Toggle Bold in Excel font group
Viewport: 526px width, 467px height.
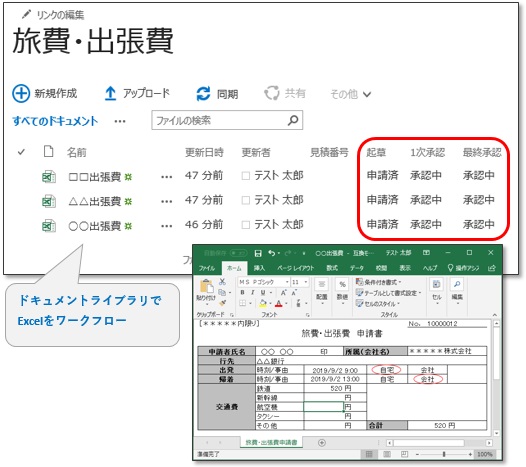click(x=242, y=293)
